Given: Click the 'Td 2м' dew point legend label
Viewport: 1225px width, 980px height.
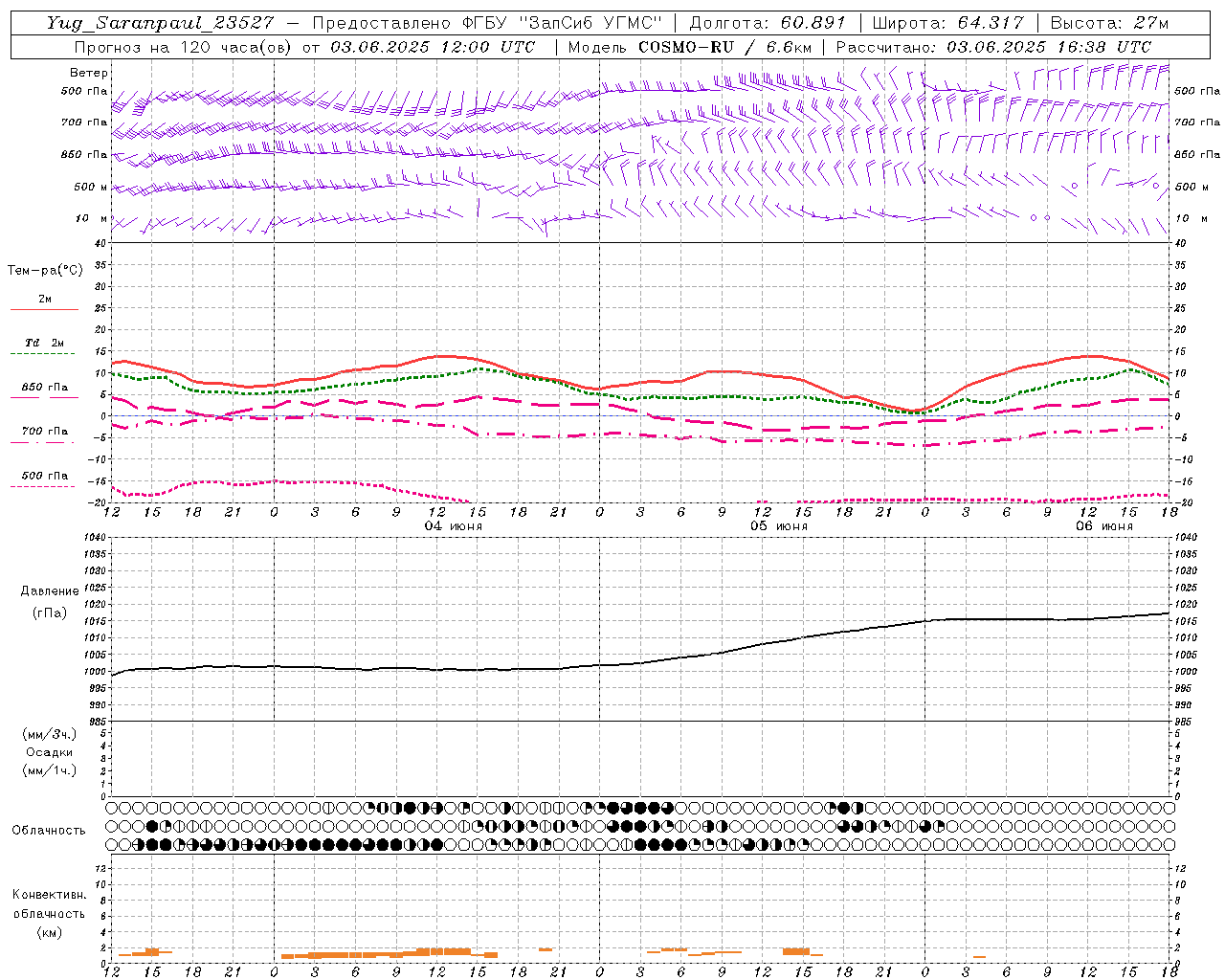Looking at the screenshot, I should click(45, 343).
